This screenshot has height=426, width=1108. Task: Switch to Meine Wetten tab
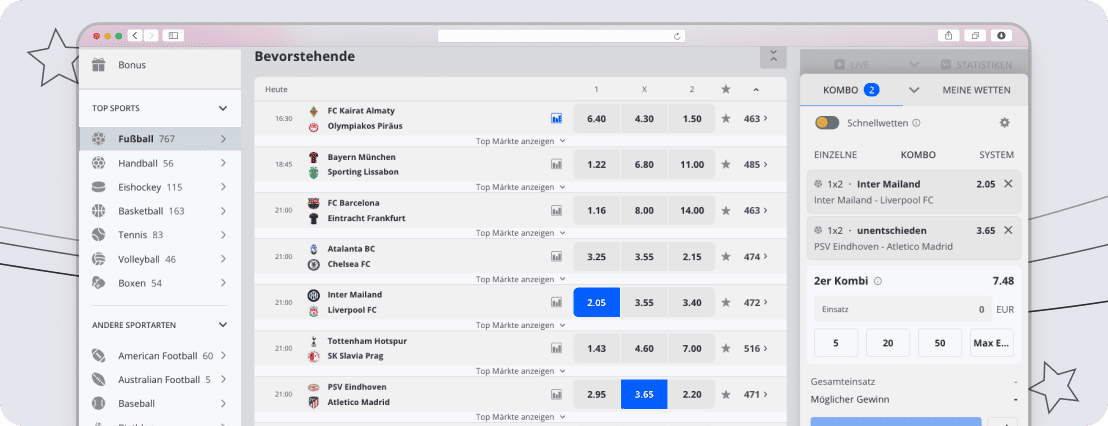click(x=976, y=90)
